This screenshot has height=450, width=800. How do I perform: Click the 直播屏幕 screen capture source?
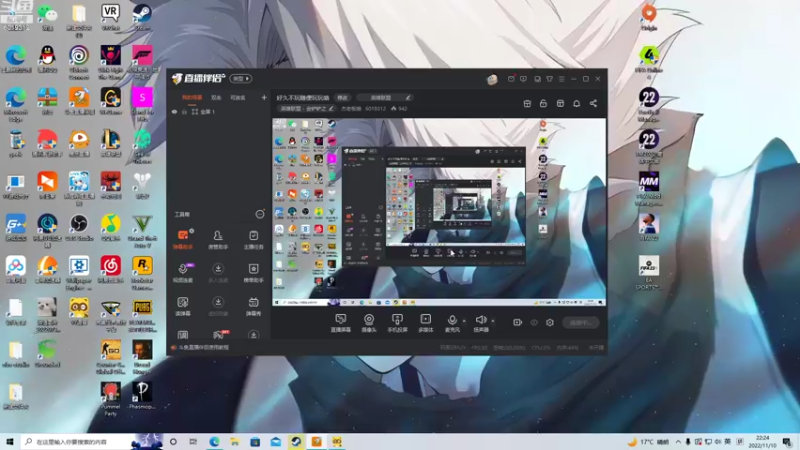(340, 323)
